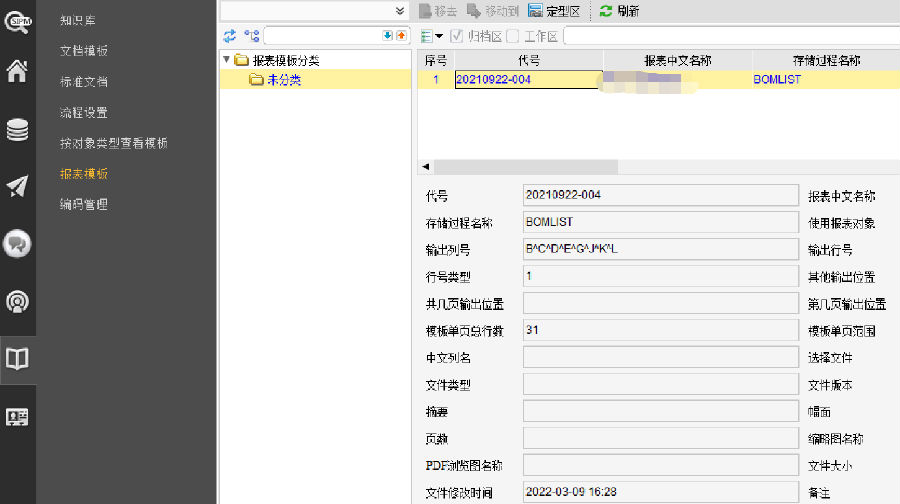Click the top-left combo box field
Viewport: 900px width, 504px height.
click(315, 10)
